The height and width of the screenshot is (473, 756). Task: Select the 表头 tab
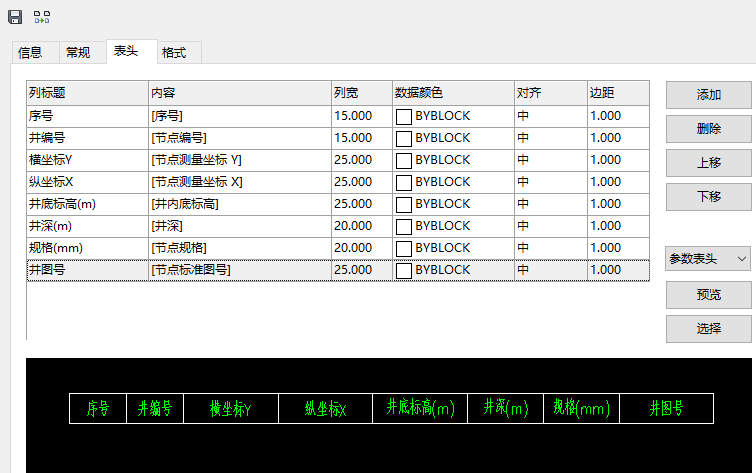coord(132,51)
